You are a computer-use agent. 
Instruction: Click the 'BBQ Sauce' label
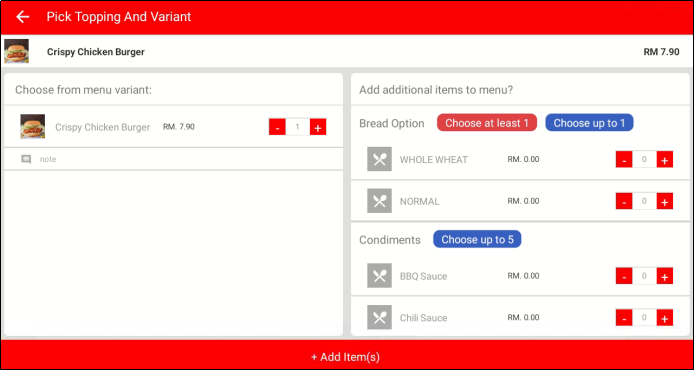[423, 276]
